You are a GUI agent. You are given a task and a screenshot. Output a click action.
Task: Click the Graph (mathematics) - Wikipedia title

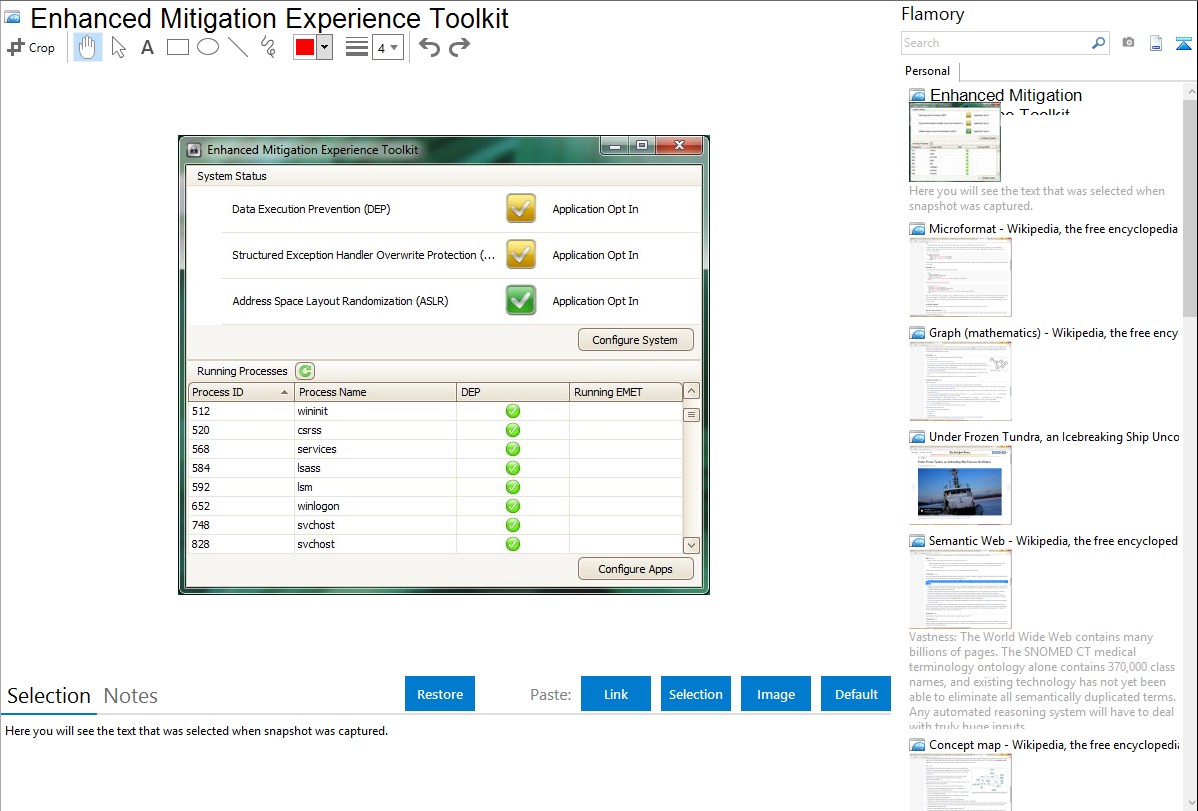coord(1053,333)
